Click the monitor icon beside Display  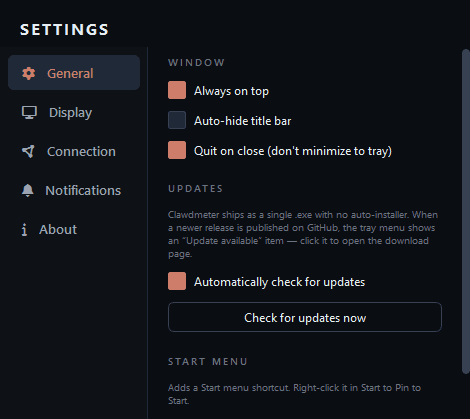tap(29, 113)
